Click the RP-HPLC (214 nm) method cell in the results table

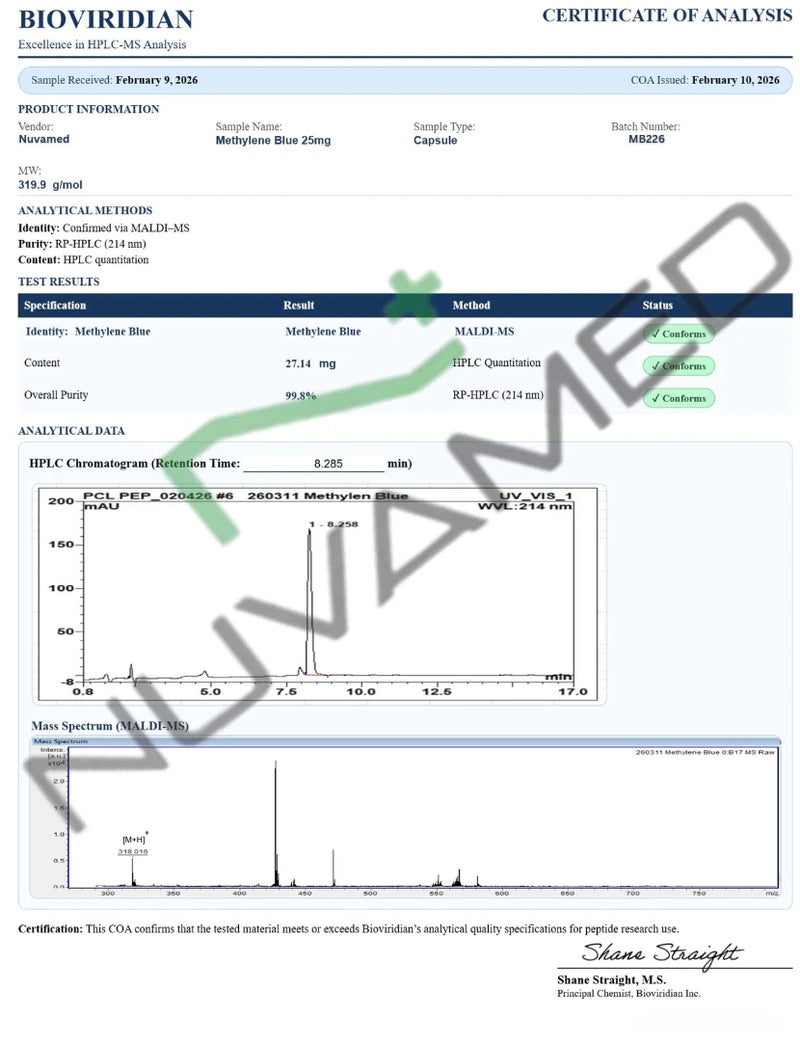[498, 395]
